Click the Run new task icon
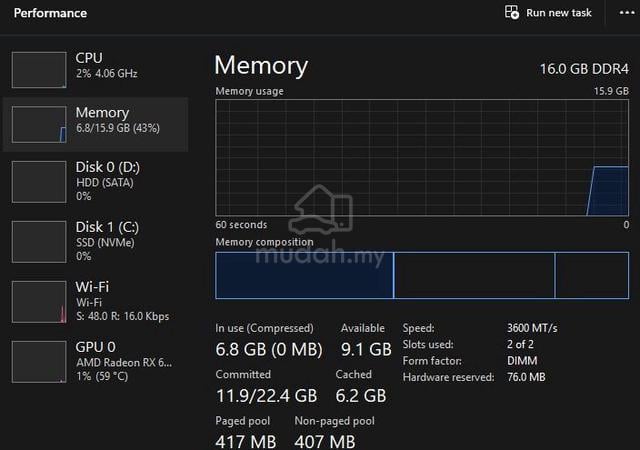 click(x=511, y=12)
